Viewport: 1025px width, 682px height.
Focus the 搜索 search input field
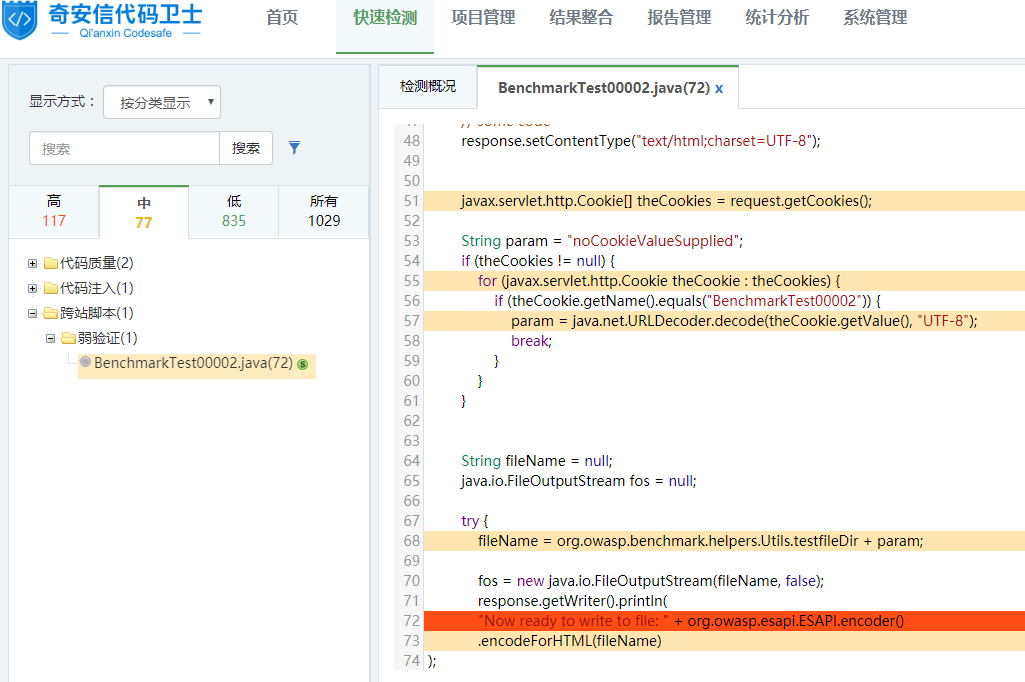pyautogui.click(x=124, y=148)
